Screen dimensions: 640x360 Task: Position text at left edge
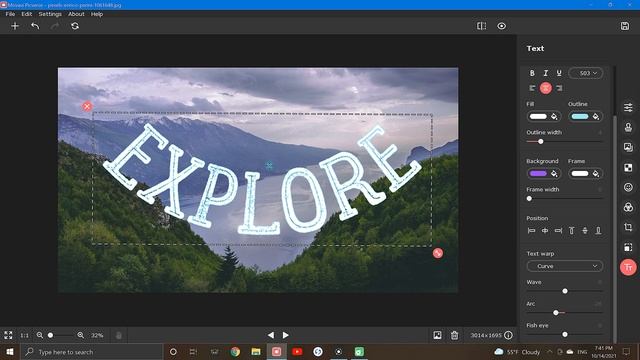point(531,231)
